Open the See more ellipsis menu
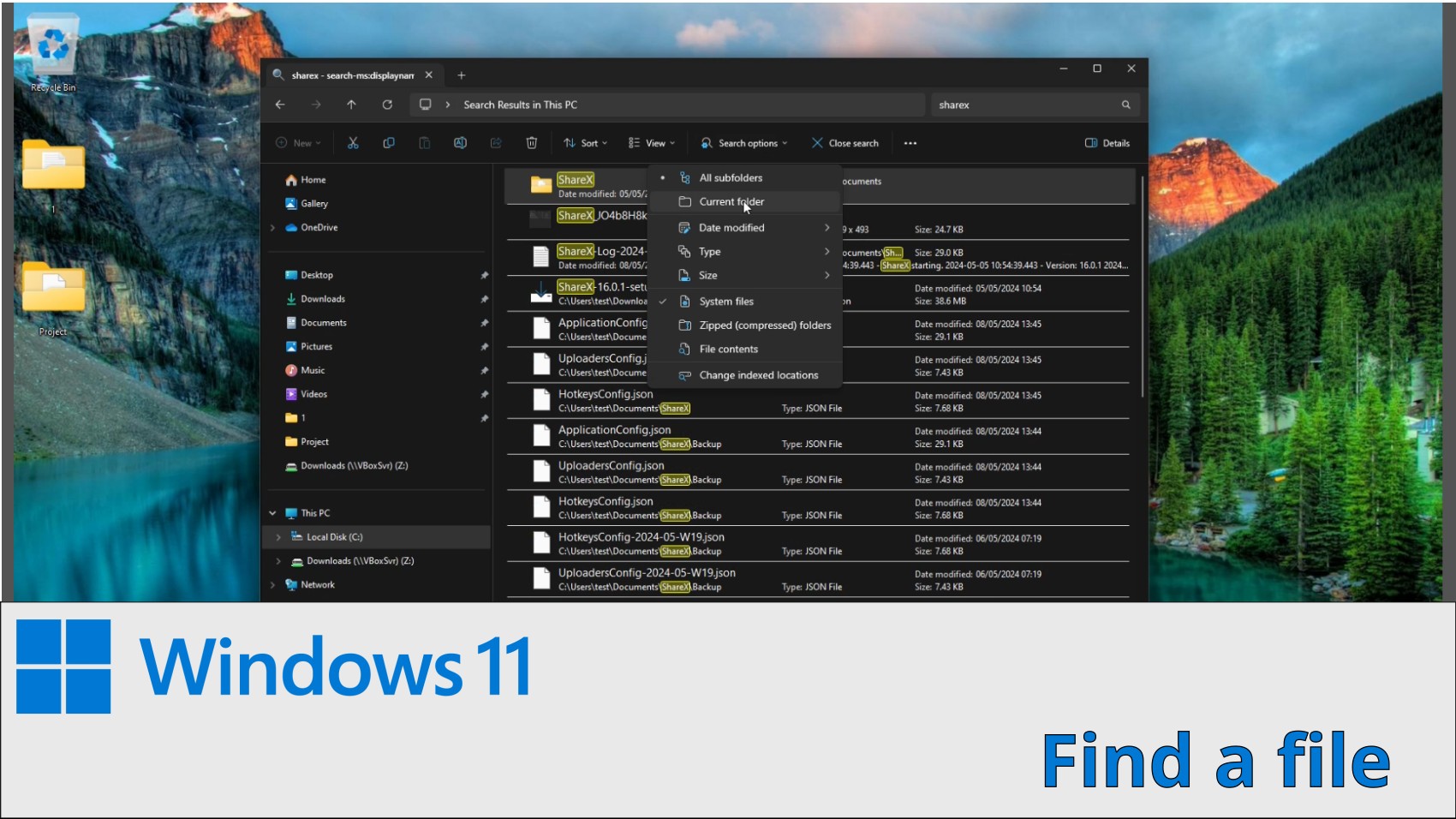Image resolution: width=1456 pixels, height=819 pixels. pos(910,143)
